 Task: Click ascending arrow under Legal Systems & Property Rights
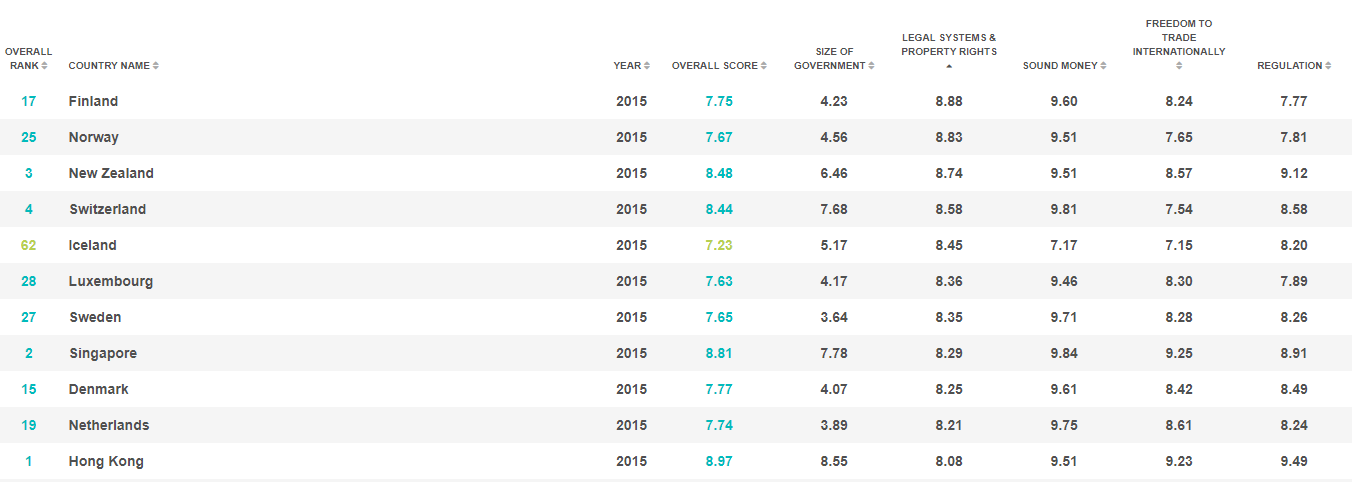coord(949,66)
